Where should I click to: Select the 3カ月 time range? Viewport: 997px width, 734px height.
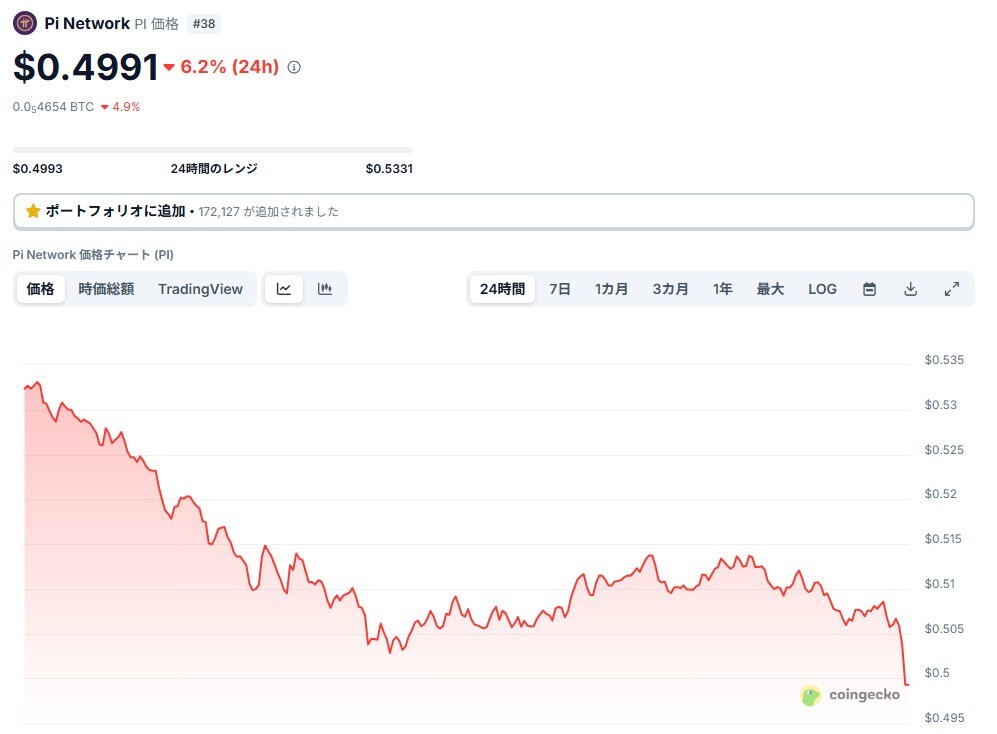pyautogui.click(x=670, y=289)
